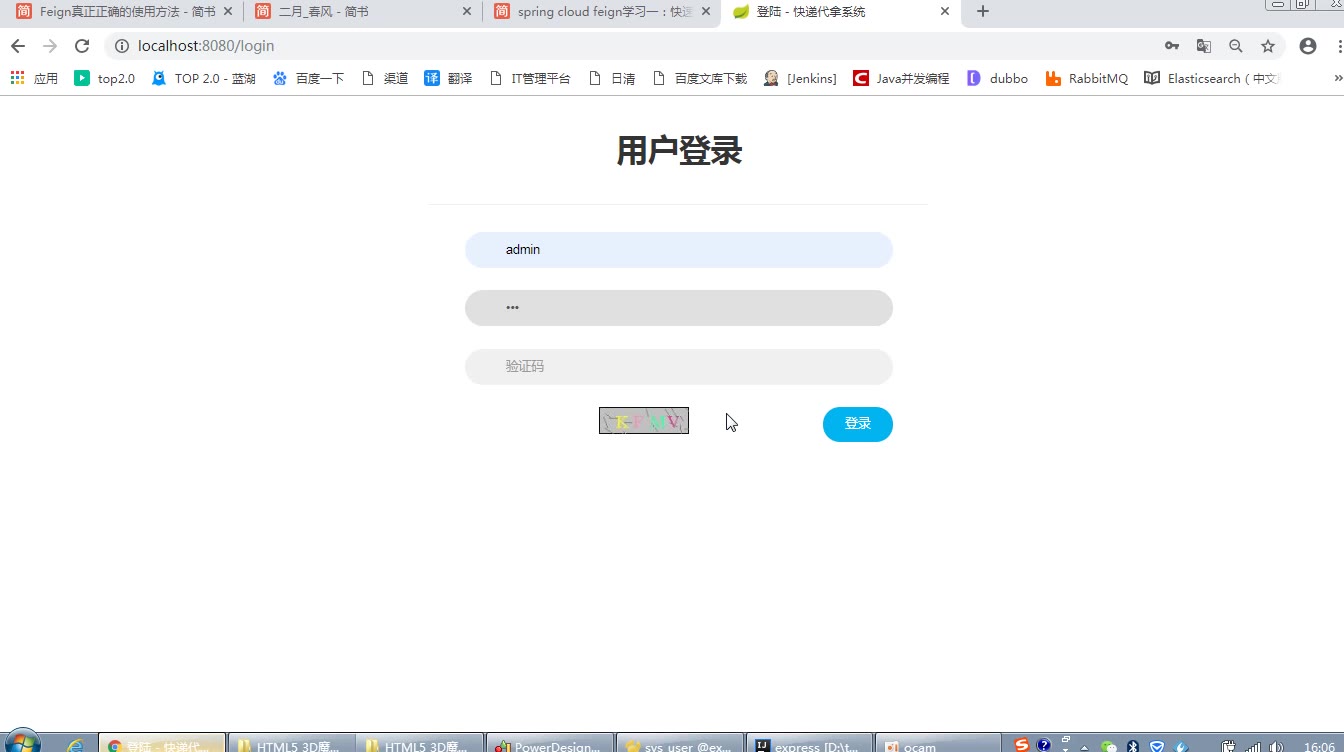Open the dubbo bookmark
Image resolution: width=1344 pixels, height=752 pixels.
998,78
